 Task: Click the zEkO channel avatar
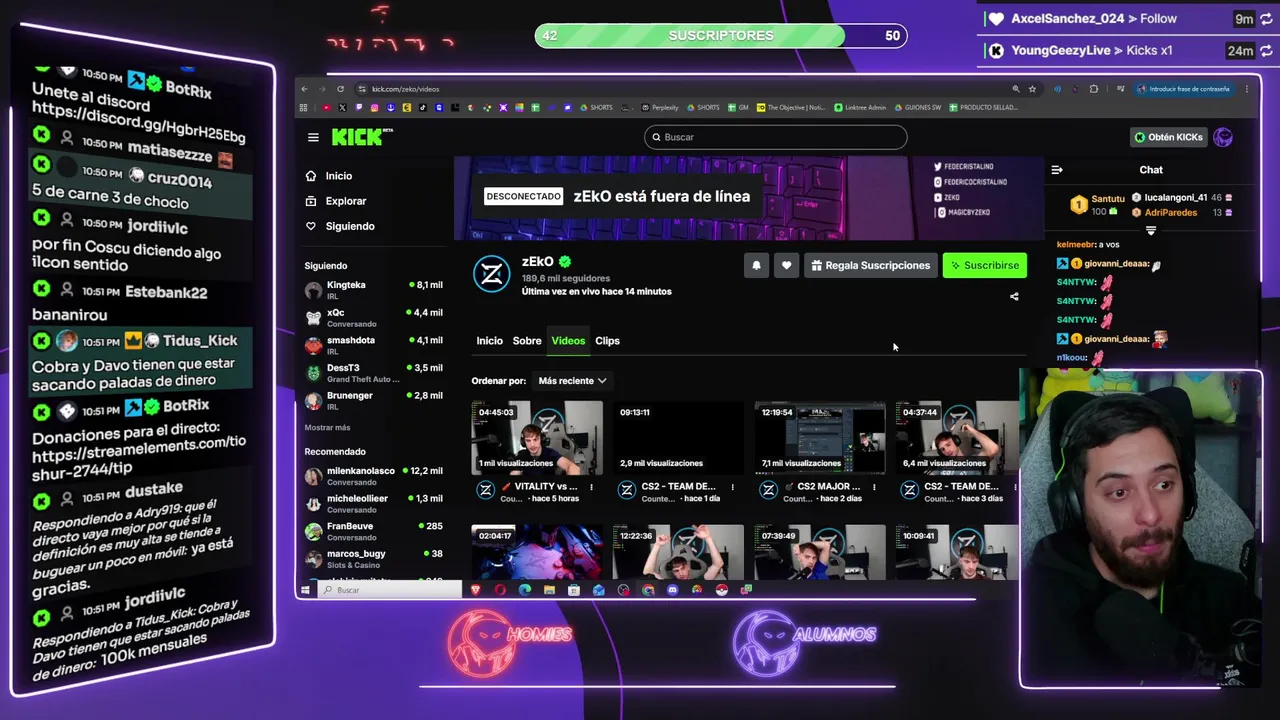click(x=491, y=274)
